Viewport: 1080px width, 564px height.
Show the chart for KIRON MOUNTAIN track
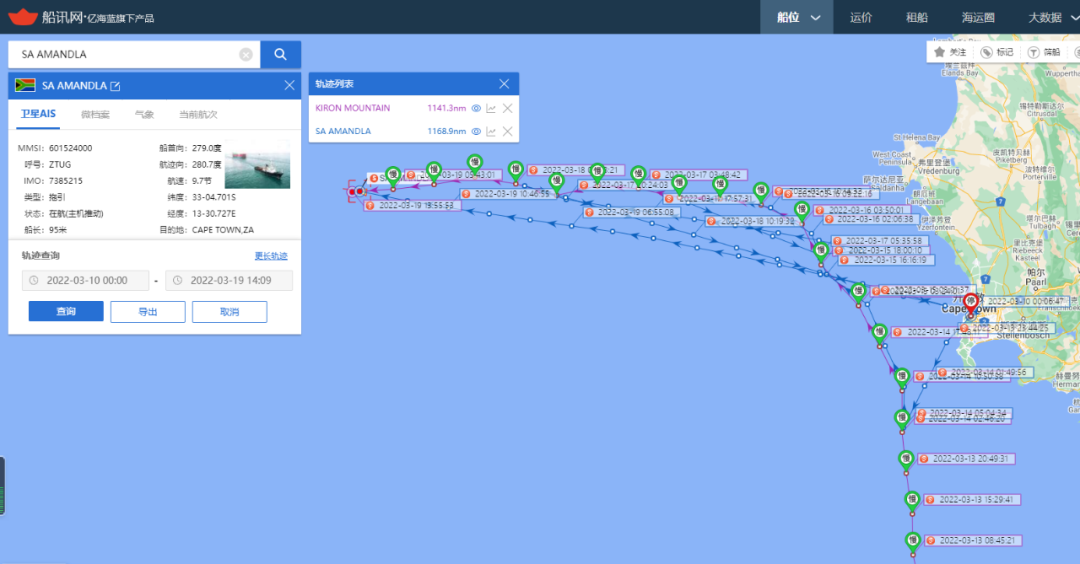tap(492, 108)
